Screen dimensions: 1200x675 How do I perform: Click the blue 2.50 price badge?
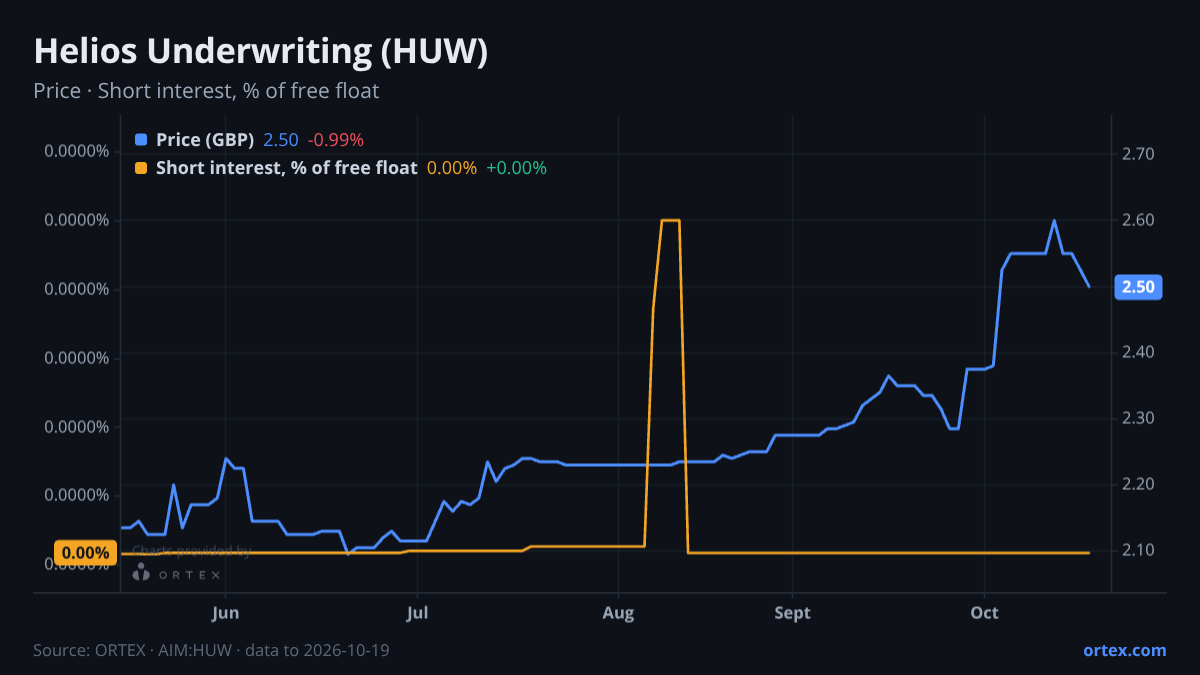[x=1138, y=287]
